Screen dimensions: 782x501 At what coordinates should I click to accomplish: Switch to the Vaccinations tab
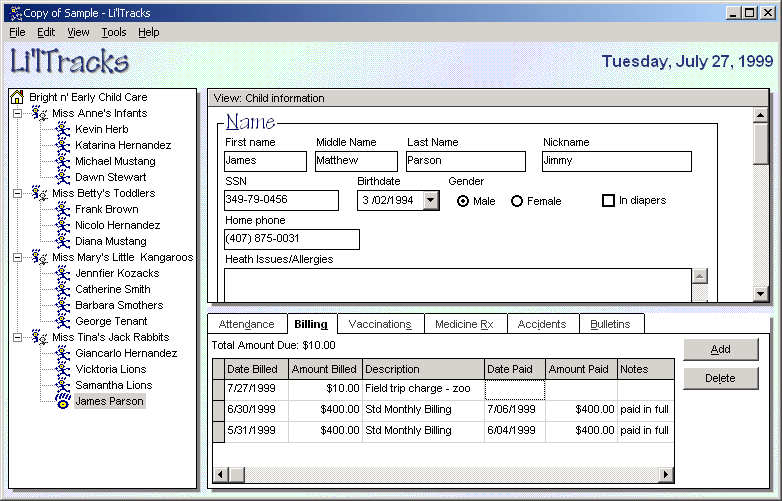[x=381, y=324]
